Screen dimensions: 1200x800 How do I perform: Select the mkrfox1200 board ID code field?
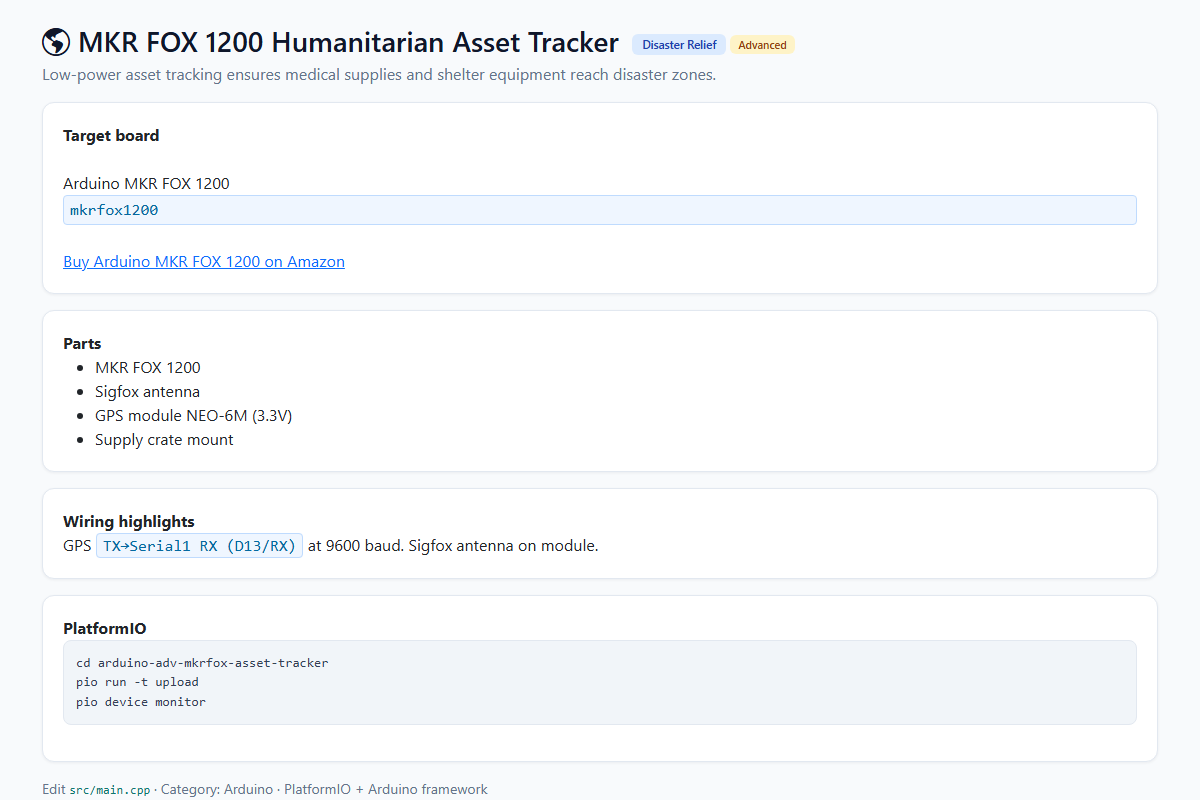[600, 210]
